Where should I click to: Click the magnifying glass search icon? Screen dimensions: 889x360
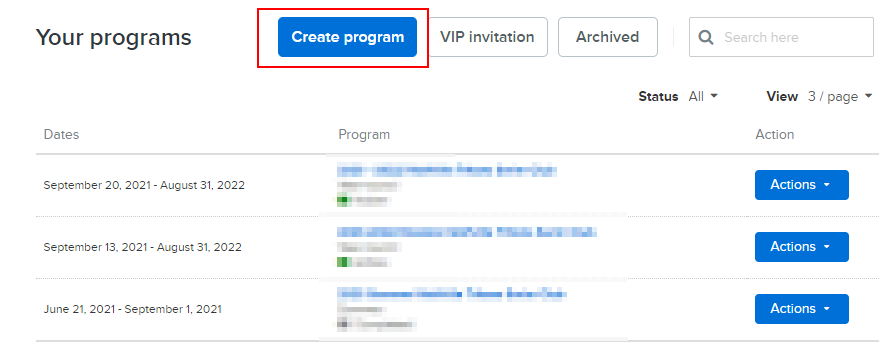706,37
